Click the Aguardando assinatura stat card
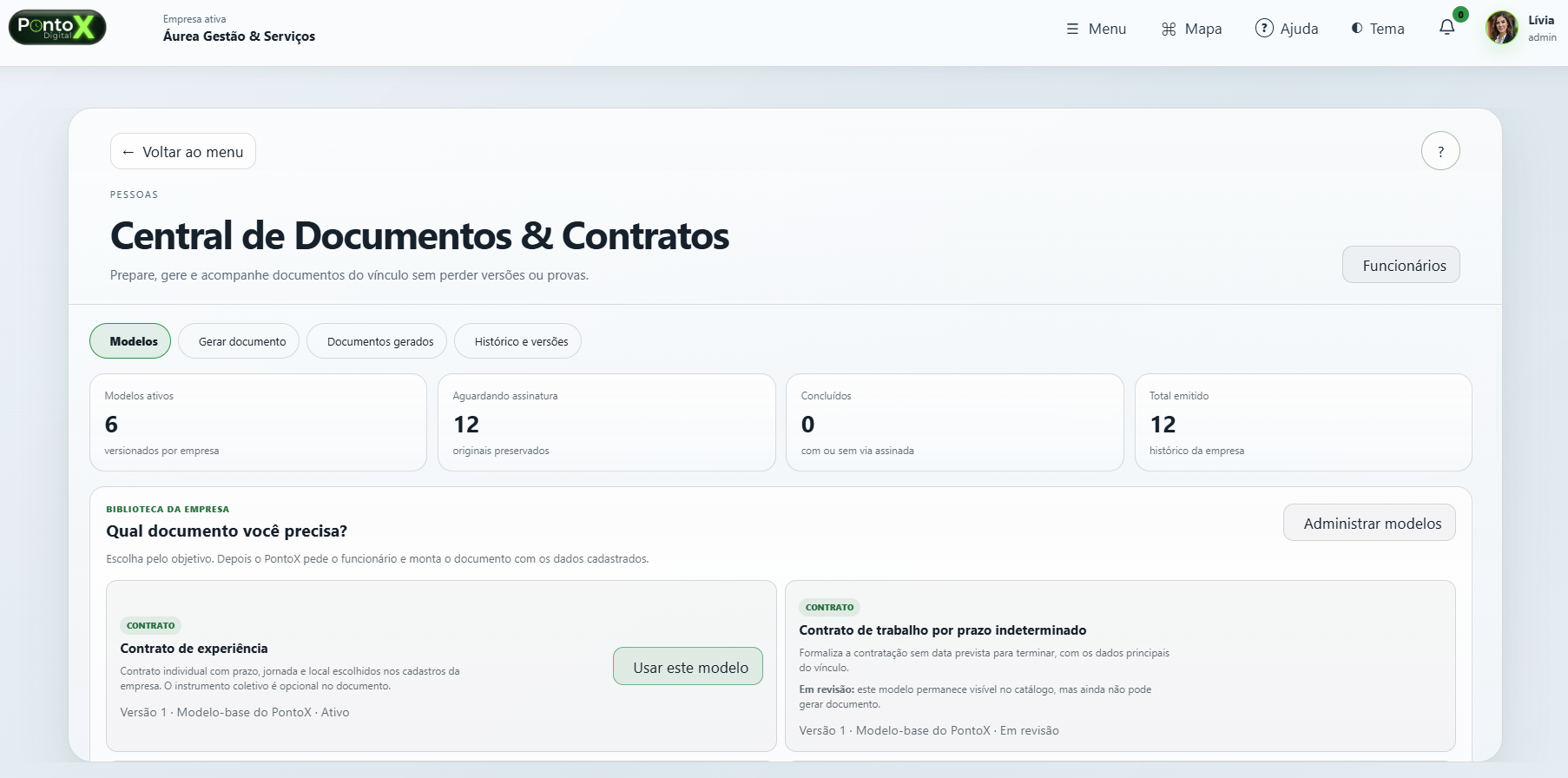1568x778 pixels. click(x=606, y=422)
